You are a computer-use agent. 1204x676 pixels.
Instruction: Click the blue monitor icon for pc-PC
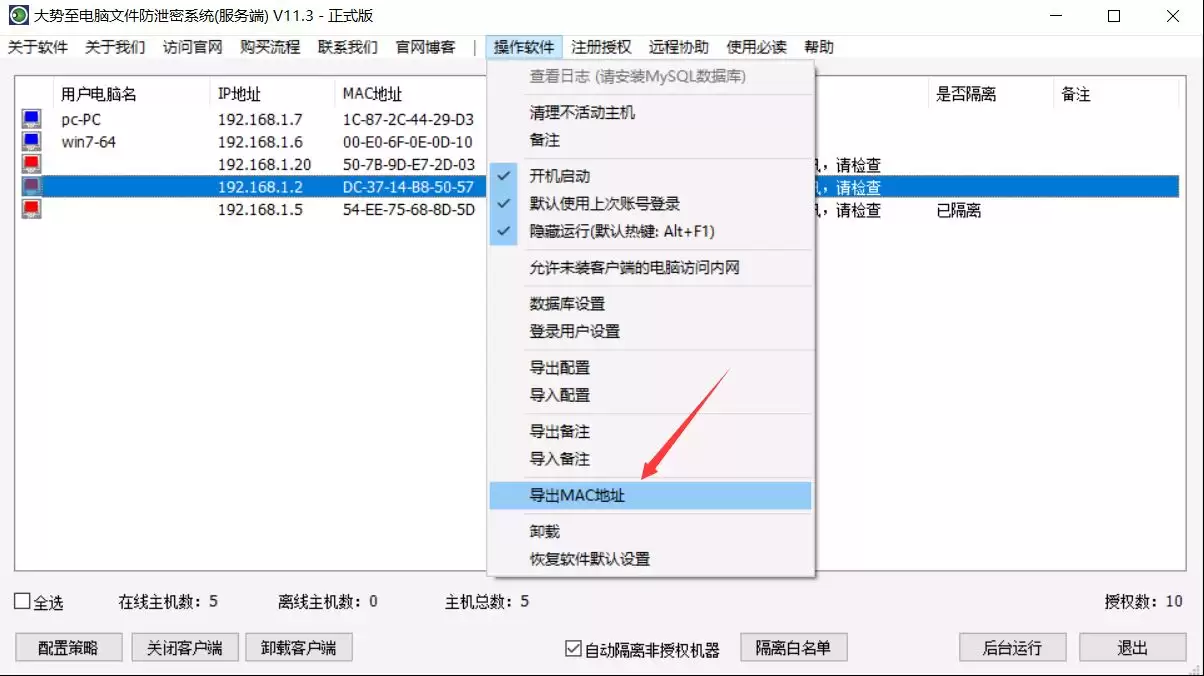pyautogui.click(x=31, y=120)
